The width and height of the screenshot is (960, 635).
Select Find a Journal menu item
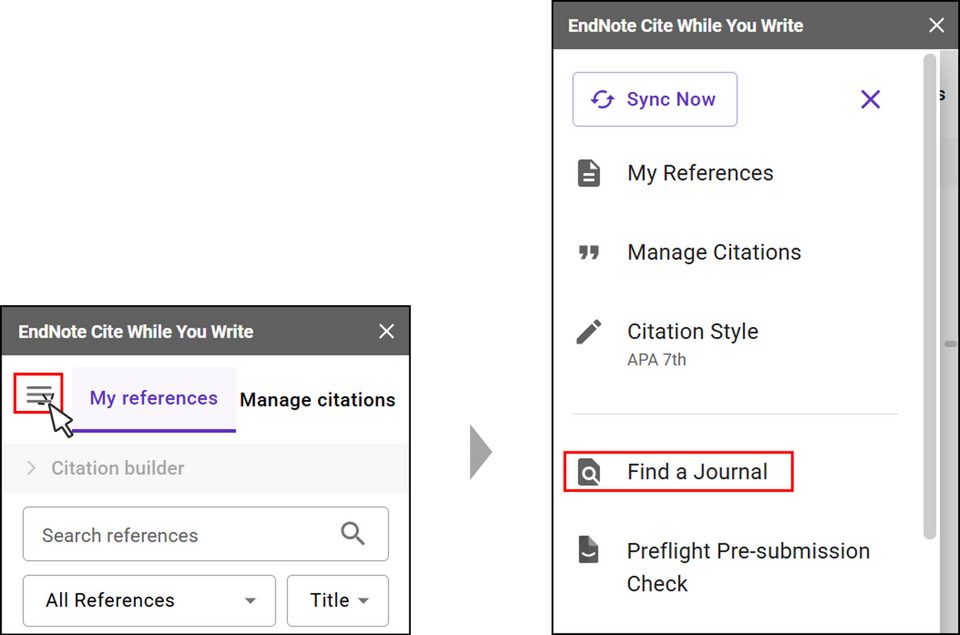678,472
